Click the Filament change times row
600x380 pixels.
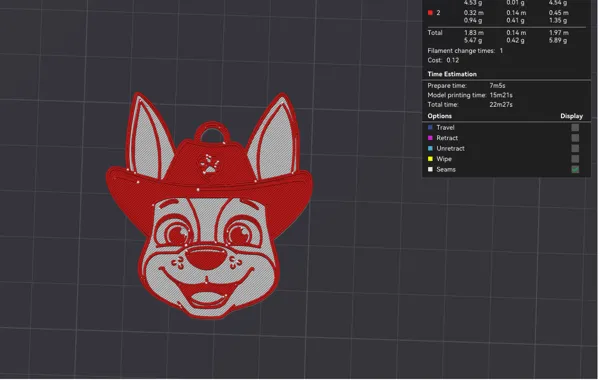[466, 51]
